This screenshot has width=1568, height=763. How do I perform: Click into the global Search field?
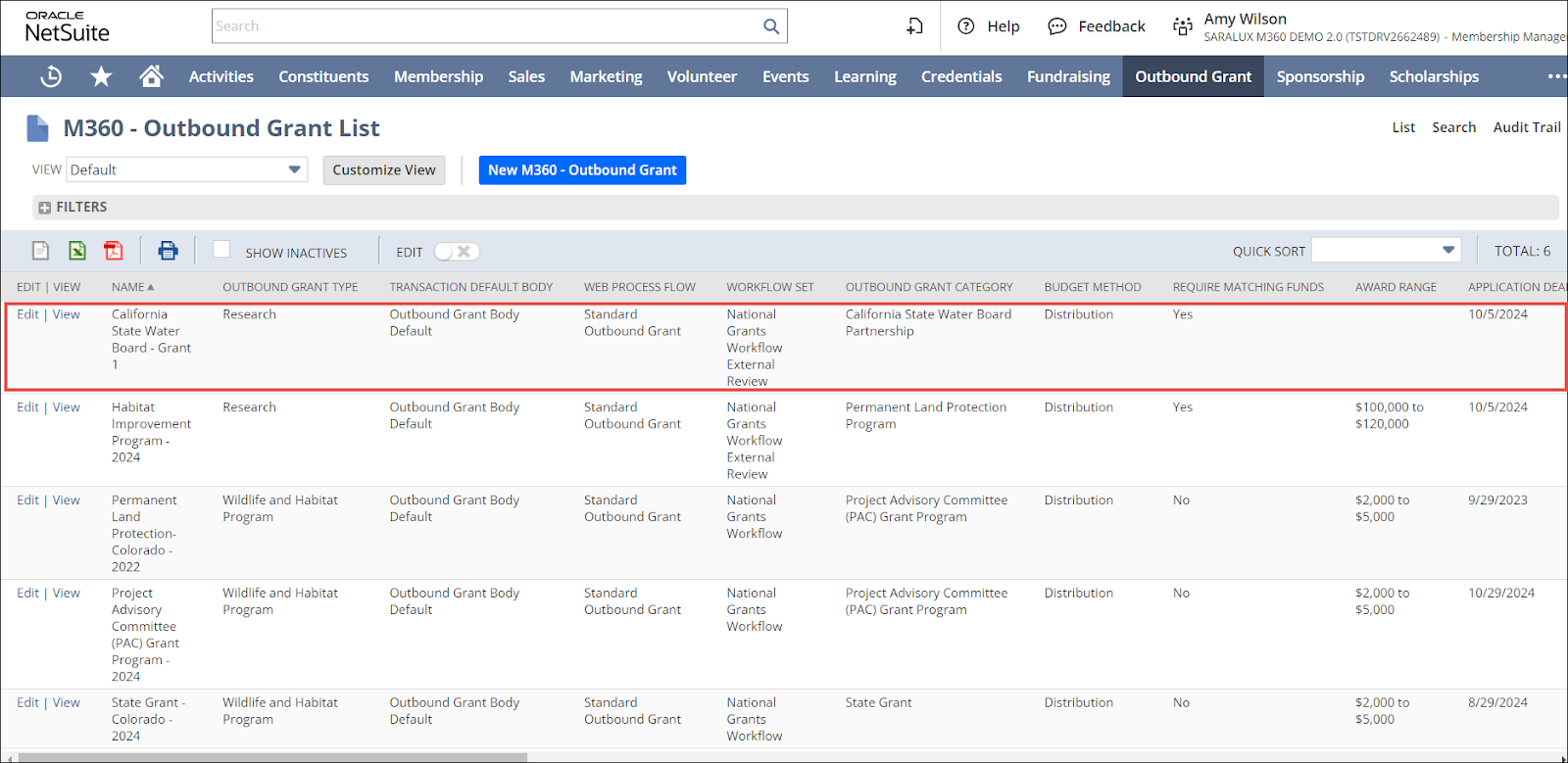[x=485, y=26]
